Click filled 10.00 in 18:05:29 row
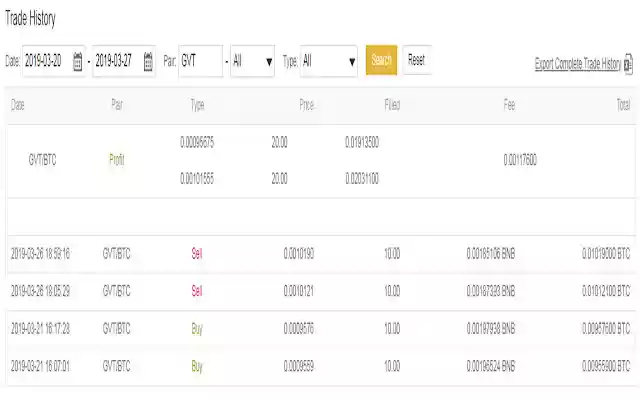This screenshot has width=640, height=400. [x=392, y=291]
